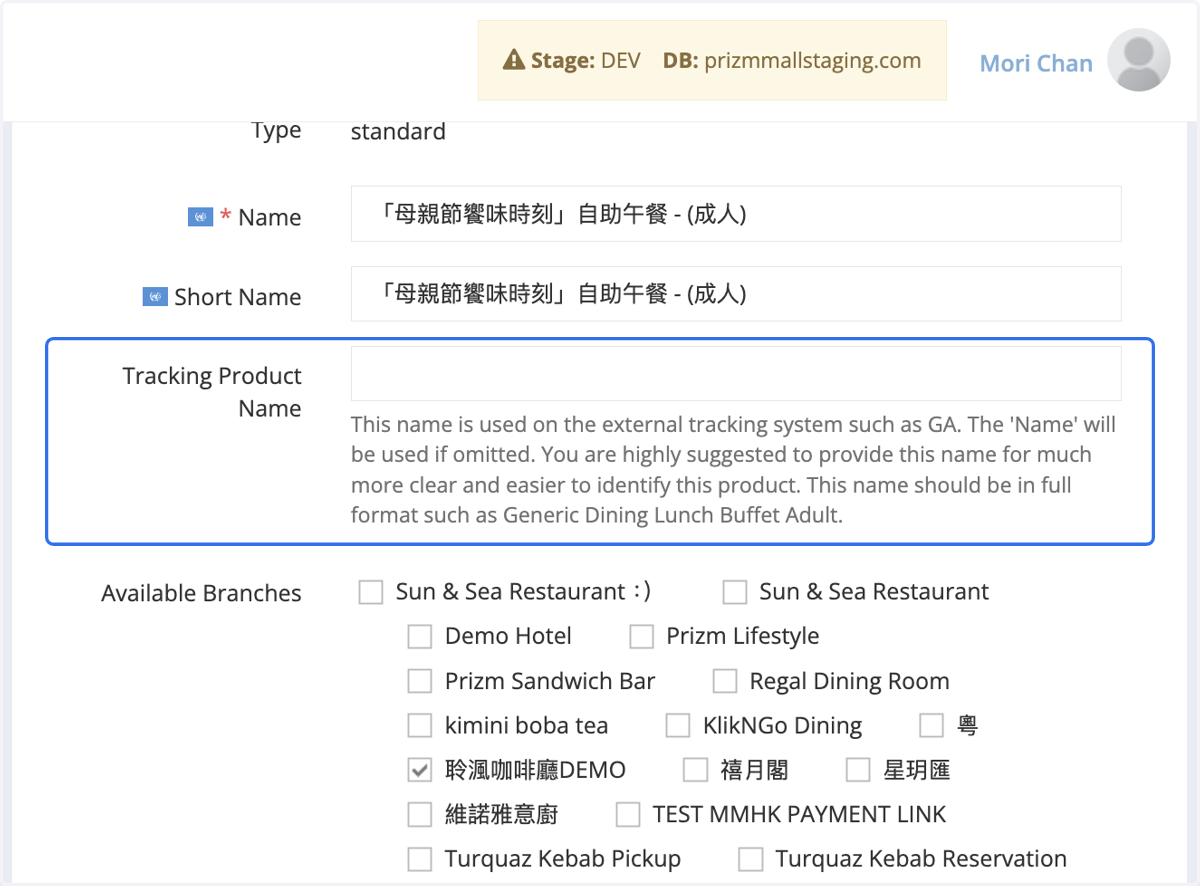Viewport: 1200px width, 886px height.
Task: Enable the kimini boba tea checkbox
Action: pos(420,725)
